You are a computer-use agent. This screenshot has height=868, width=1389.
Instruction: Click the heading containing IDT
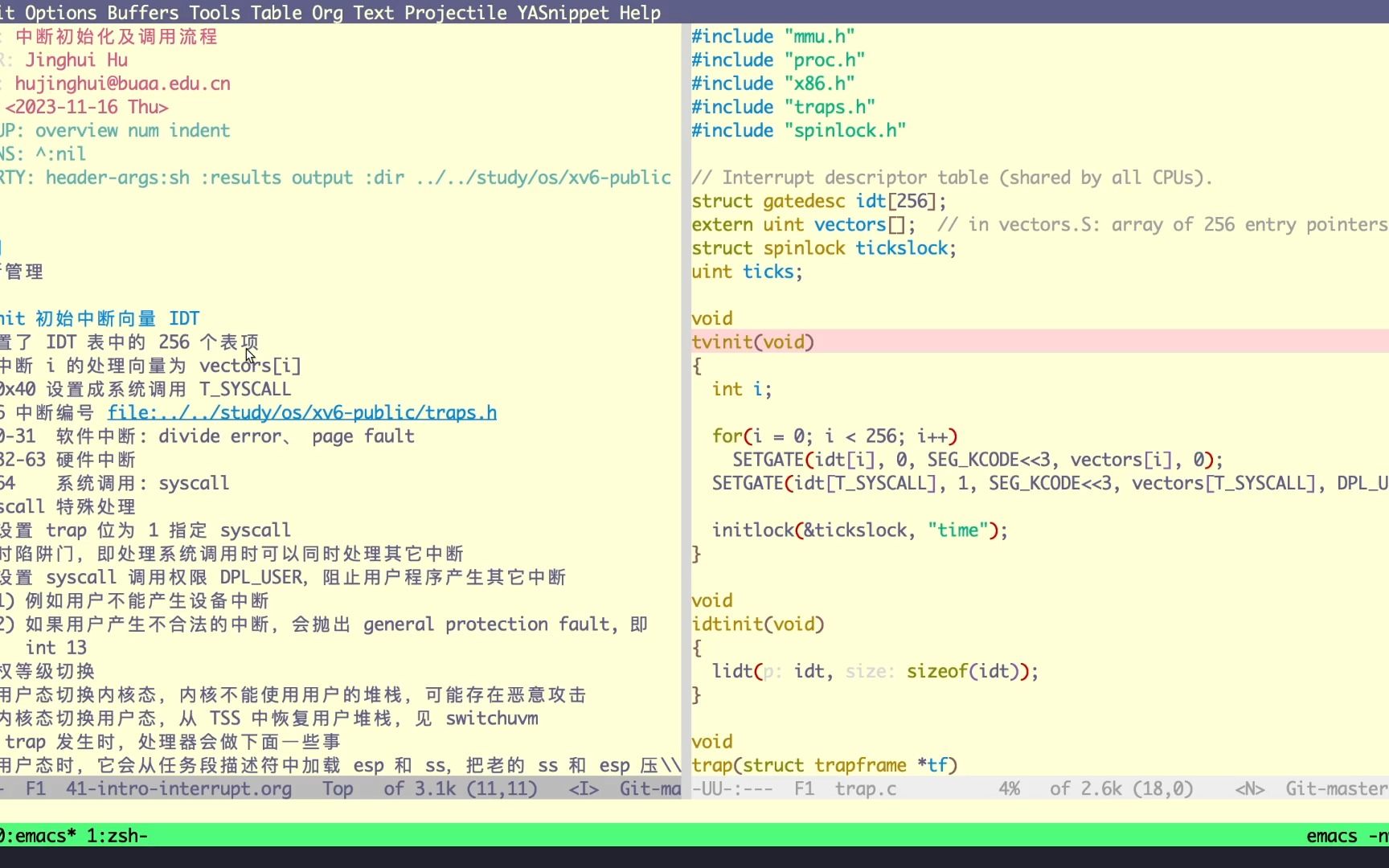(100, 318)
